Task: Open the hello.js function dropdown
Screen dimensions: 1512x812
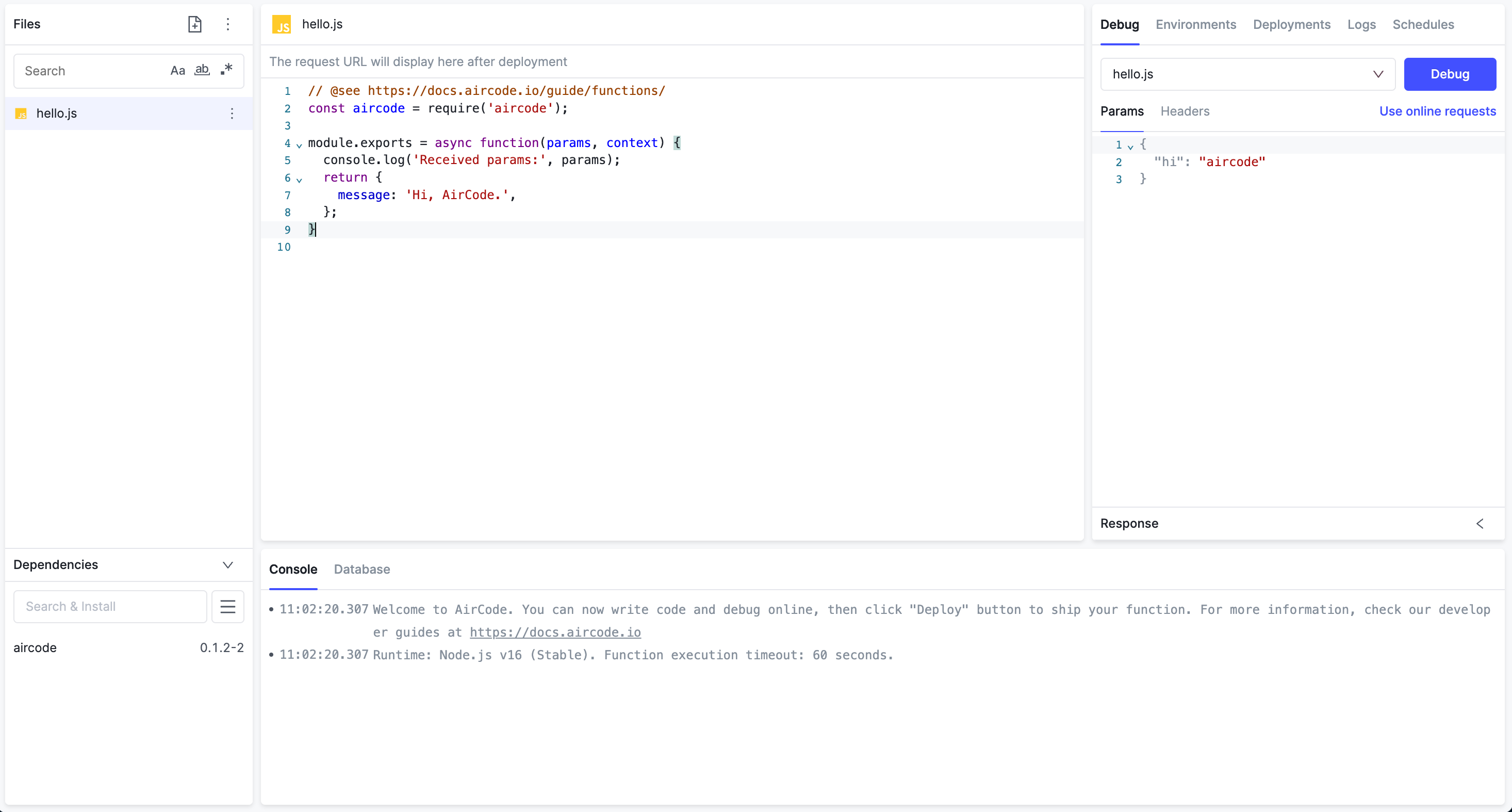Action: pyautogui.click(x=1247, y=74)
